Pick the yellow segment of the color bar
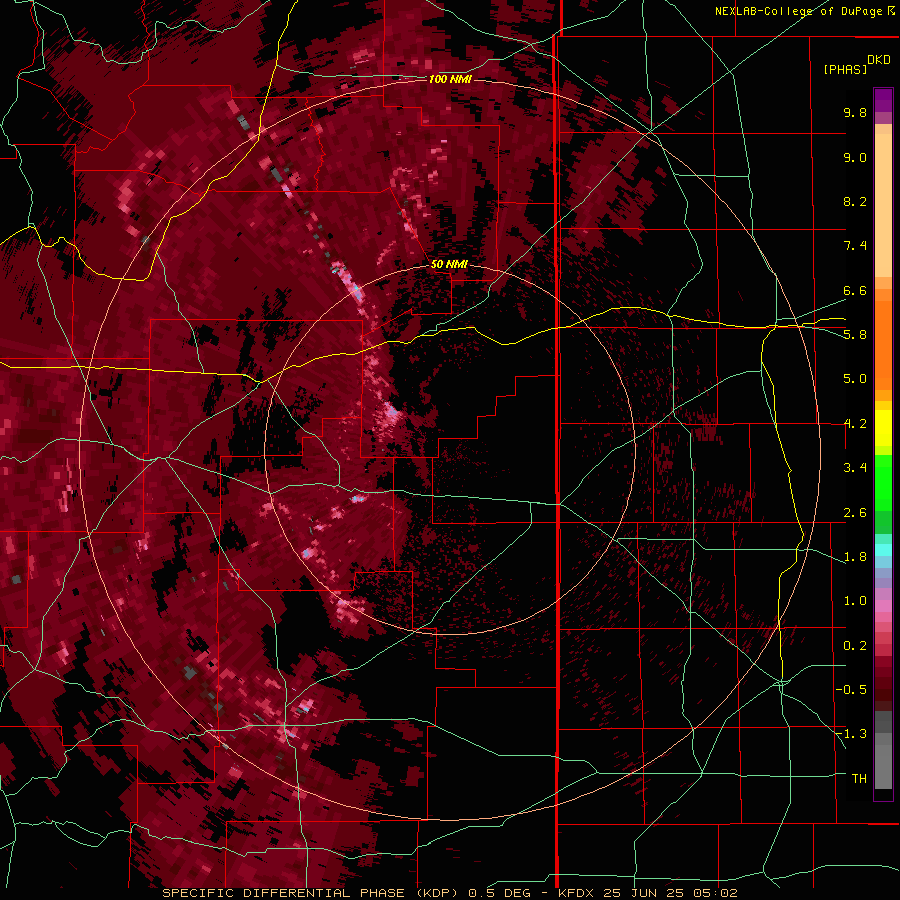This screenshot has height=900, width=900. (883, 428)
